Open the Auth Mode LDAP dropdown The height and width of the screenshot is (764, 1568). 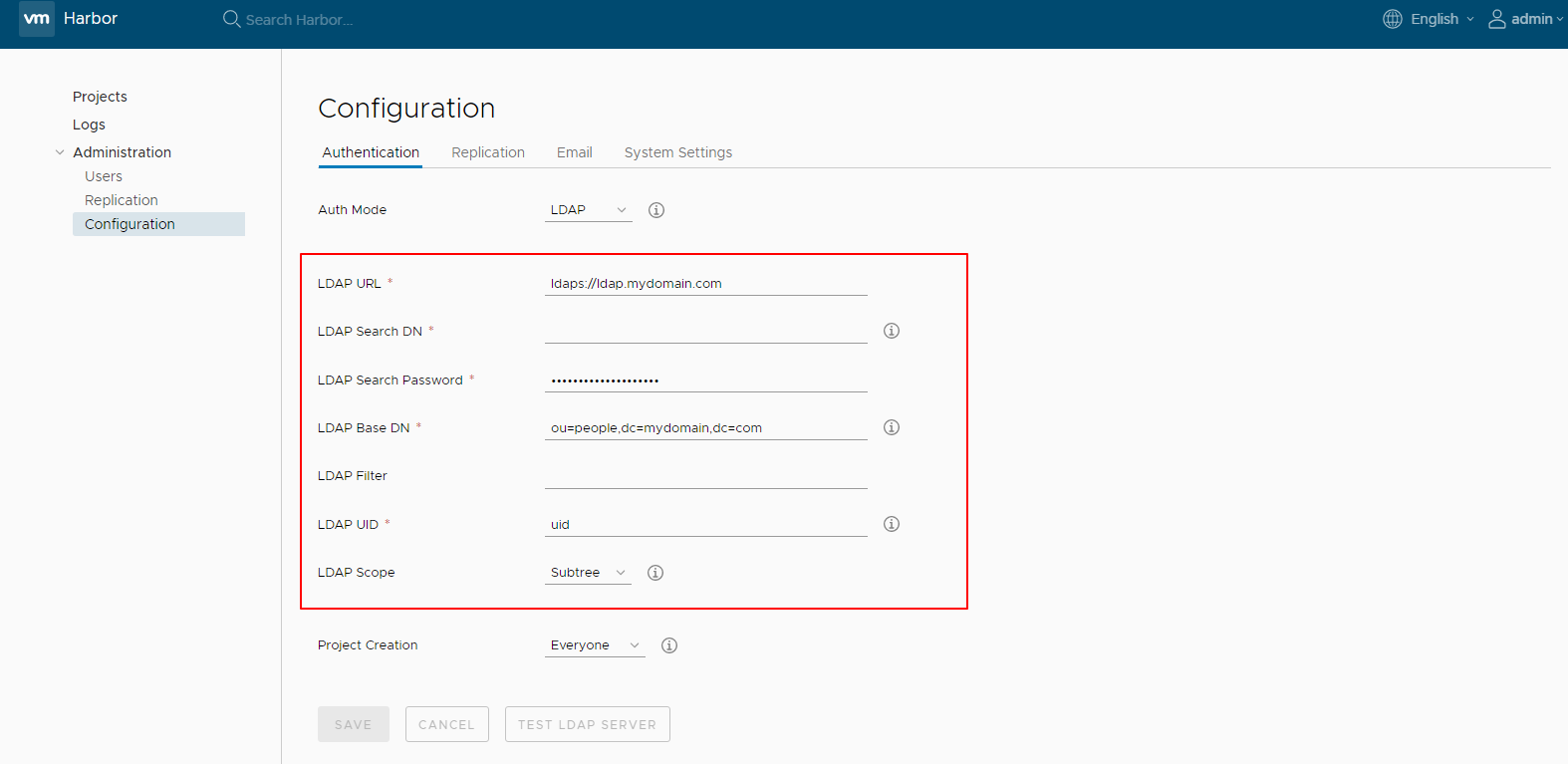pos(588,210)
